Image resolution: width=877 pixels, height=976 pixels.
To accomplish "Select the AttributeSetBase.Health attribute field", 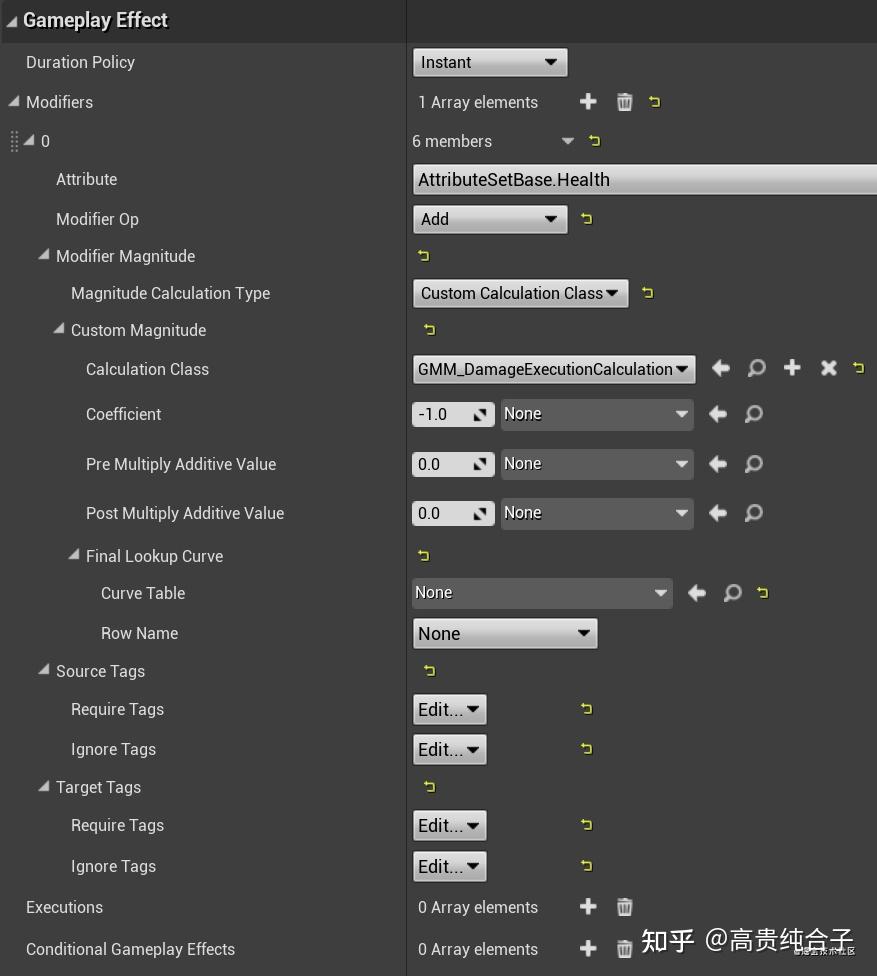I will (x=640, y=180).
